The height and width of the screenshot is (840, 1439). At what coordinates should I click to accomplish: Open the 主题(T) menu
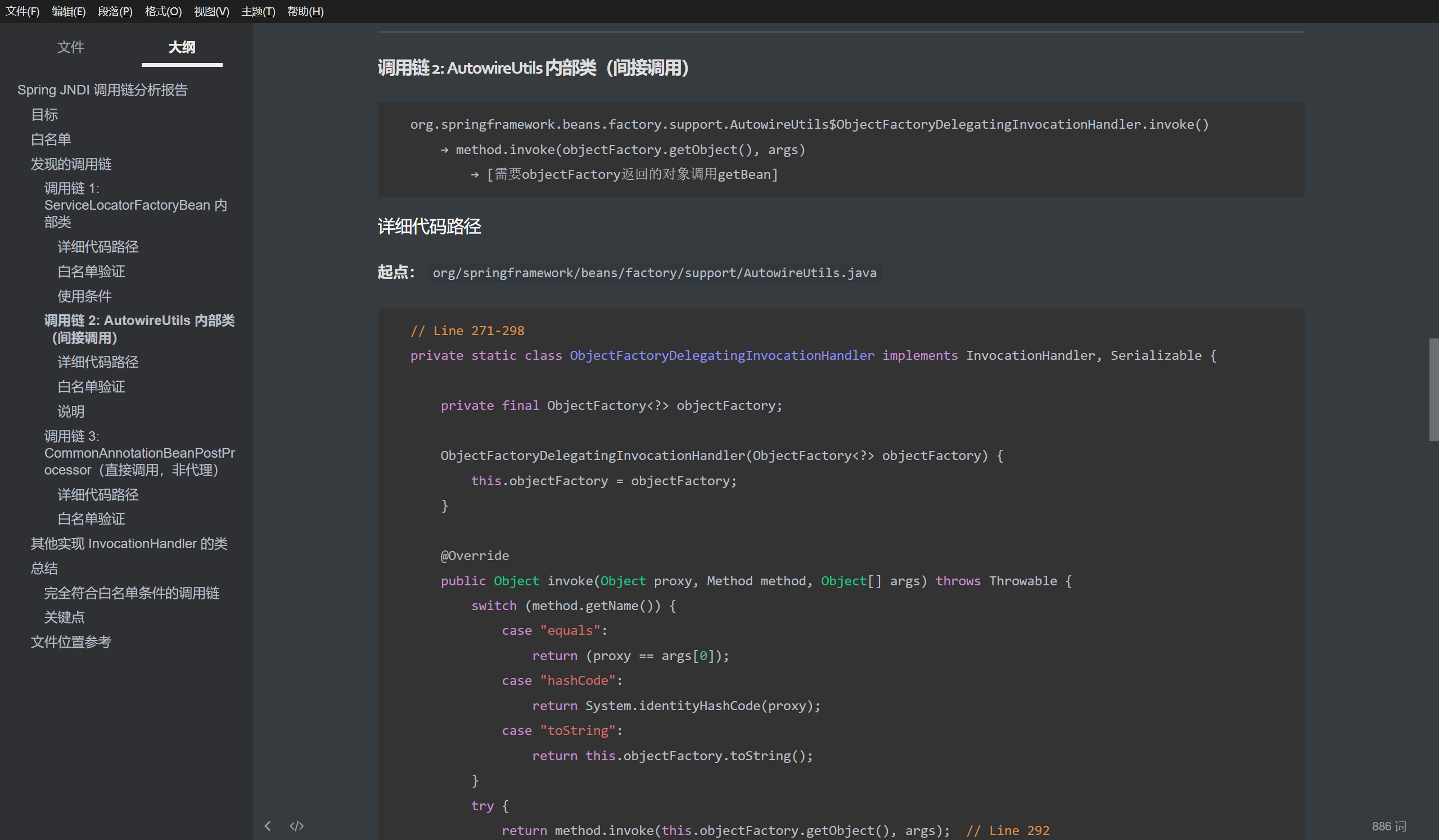point(258,11)
